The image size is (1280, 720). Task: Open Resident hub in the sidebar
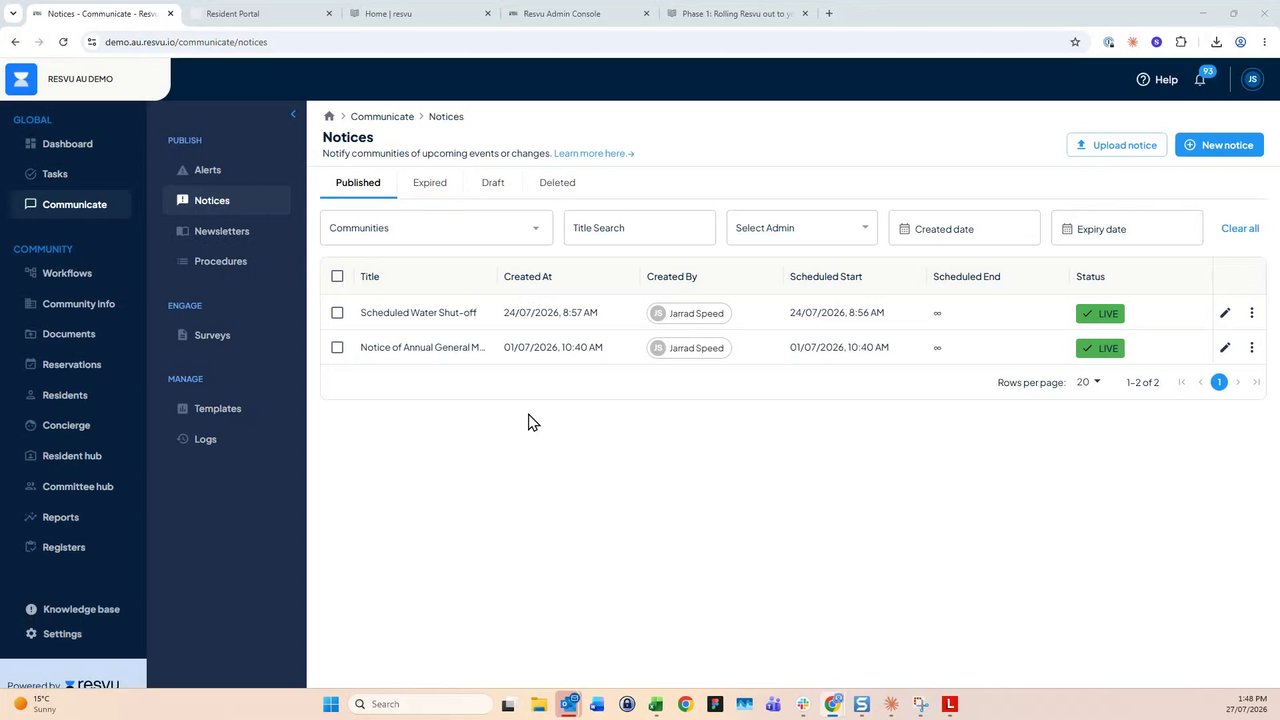[73, 456]
